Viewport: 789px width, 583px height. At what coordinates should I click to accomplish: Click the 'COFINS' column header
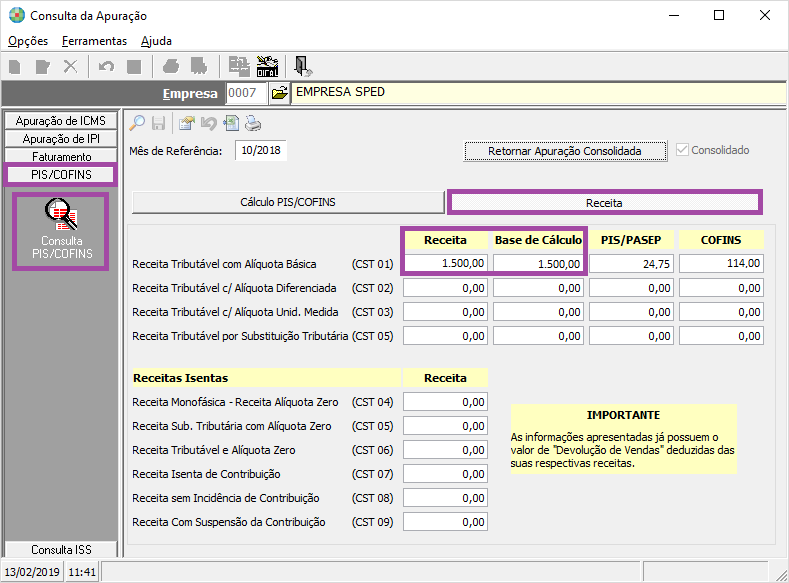pos(721,240)
